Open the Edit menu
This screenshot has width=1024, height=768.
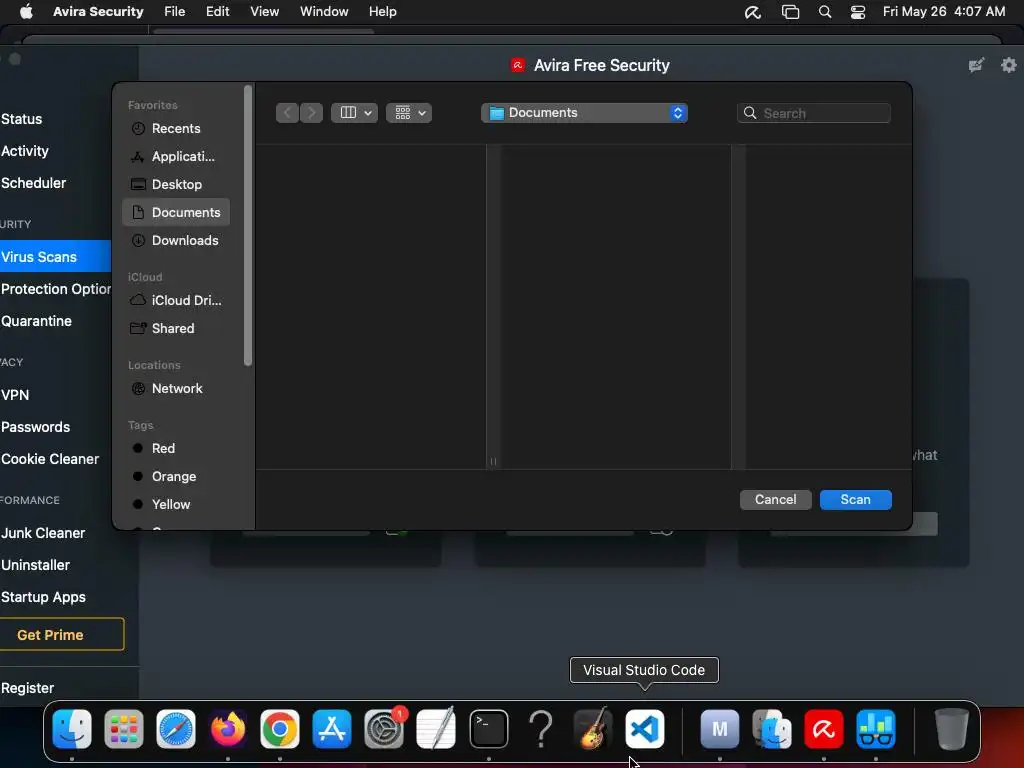[x=217, y=12]
